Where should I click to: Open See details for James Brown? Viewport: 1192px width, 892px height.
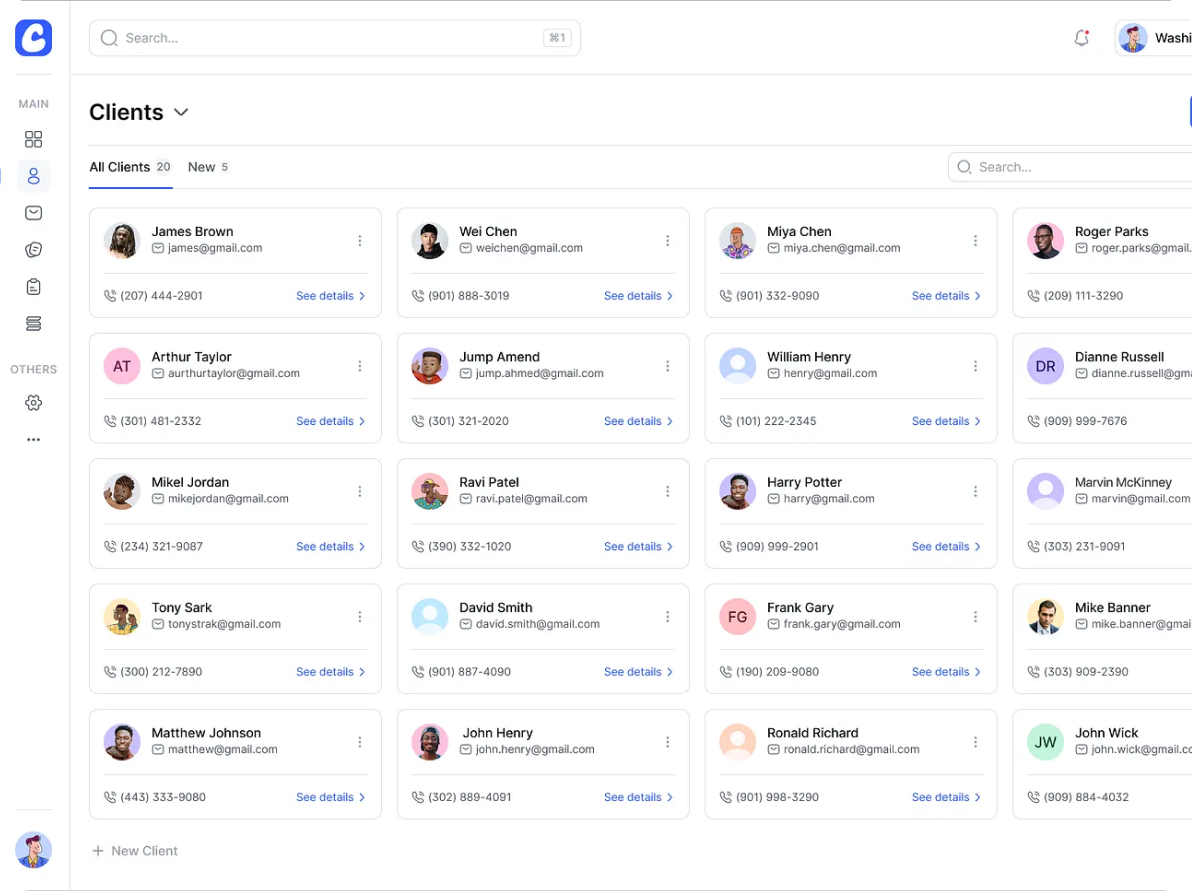click(331, 296)
